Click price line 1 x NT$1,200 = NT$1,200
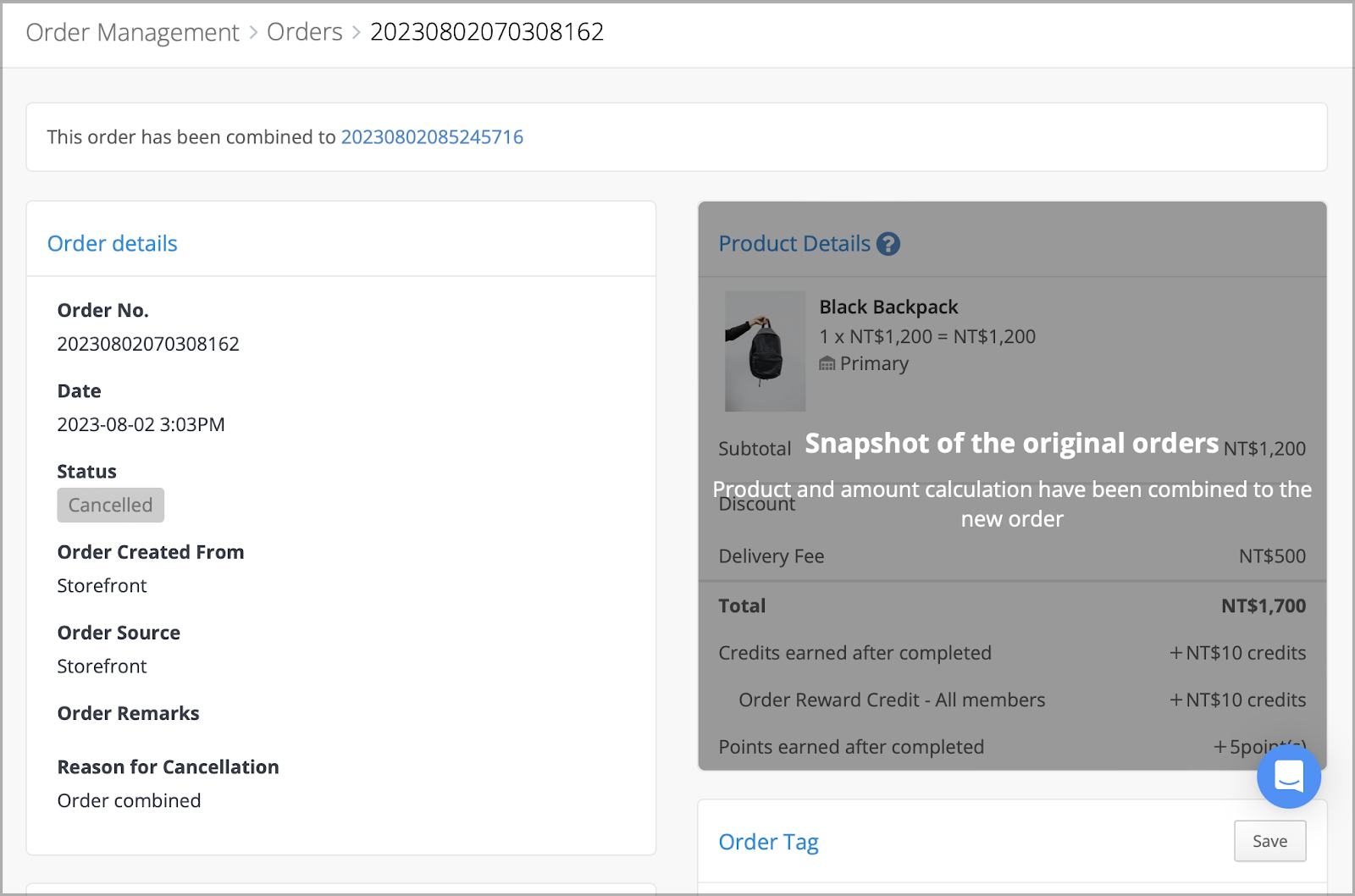 [x=927, y=336]
